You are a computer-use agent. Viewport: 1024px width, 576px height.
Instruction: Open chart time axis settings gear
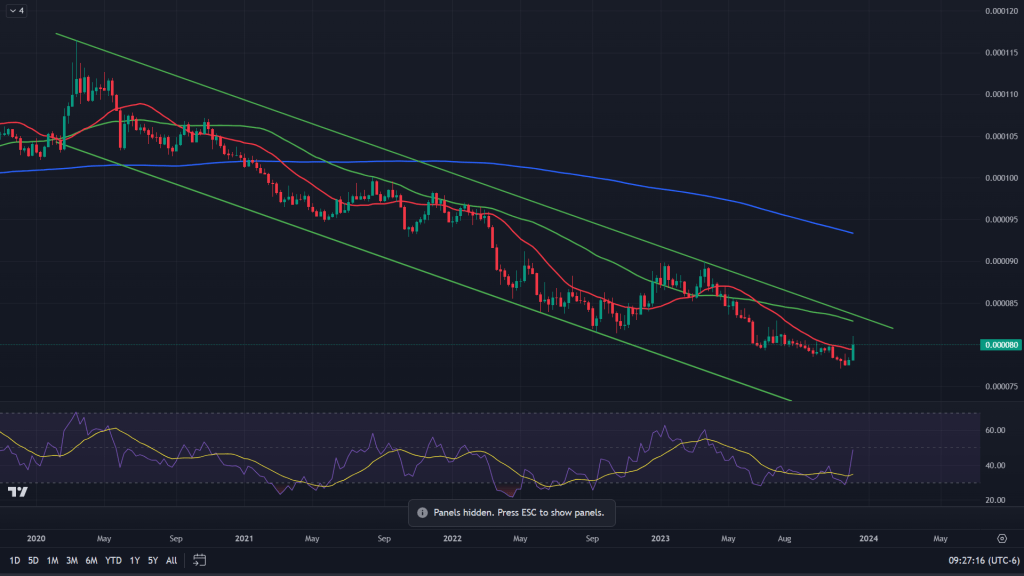tap(1001, 537)
